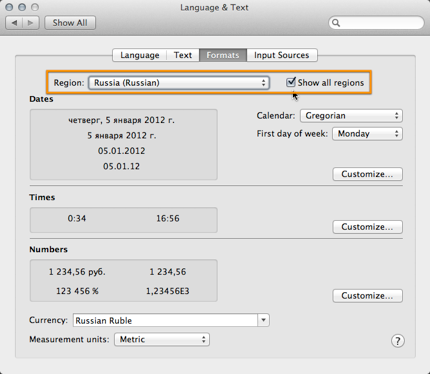Click the full date 'четверг, 5 января 2012 г.'

[x=121, y=120]
